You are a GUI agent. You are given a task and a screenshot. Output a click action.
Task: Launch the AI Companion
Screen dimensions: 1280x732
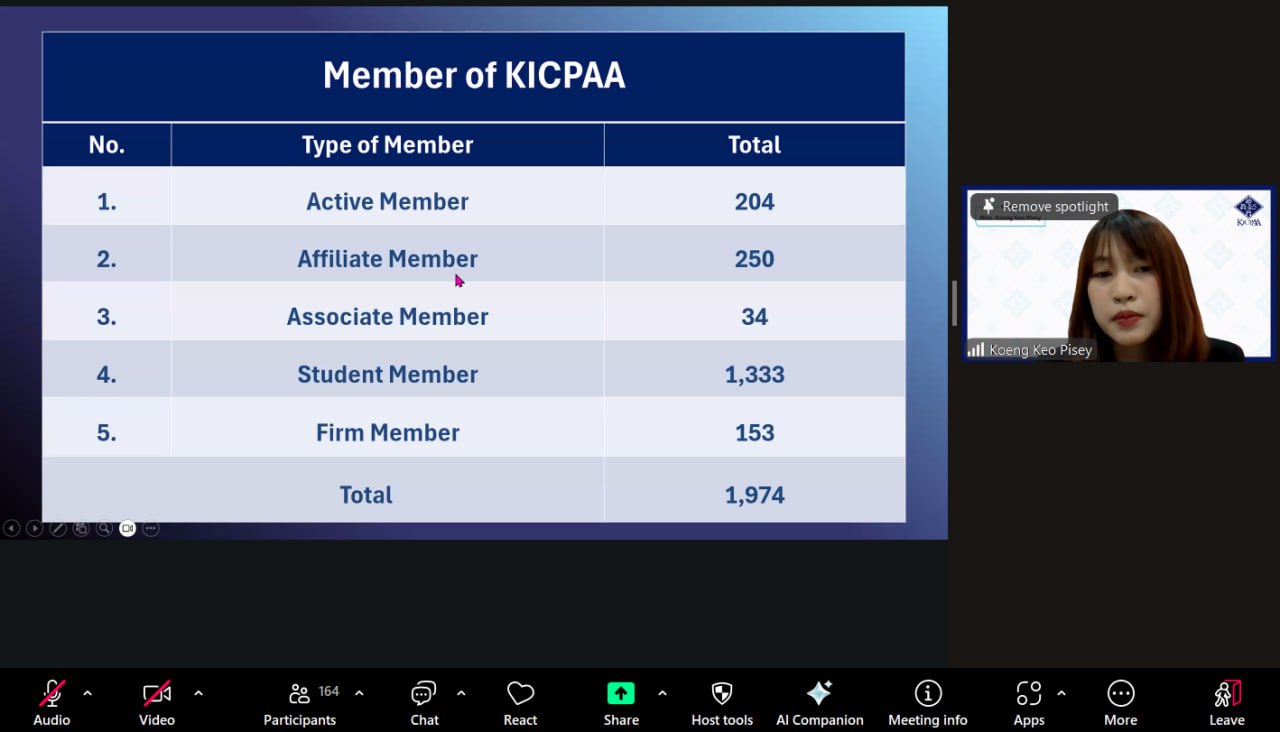[x=819, y=701]
